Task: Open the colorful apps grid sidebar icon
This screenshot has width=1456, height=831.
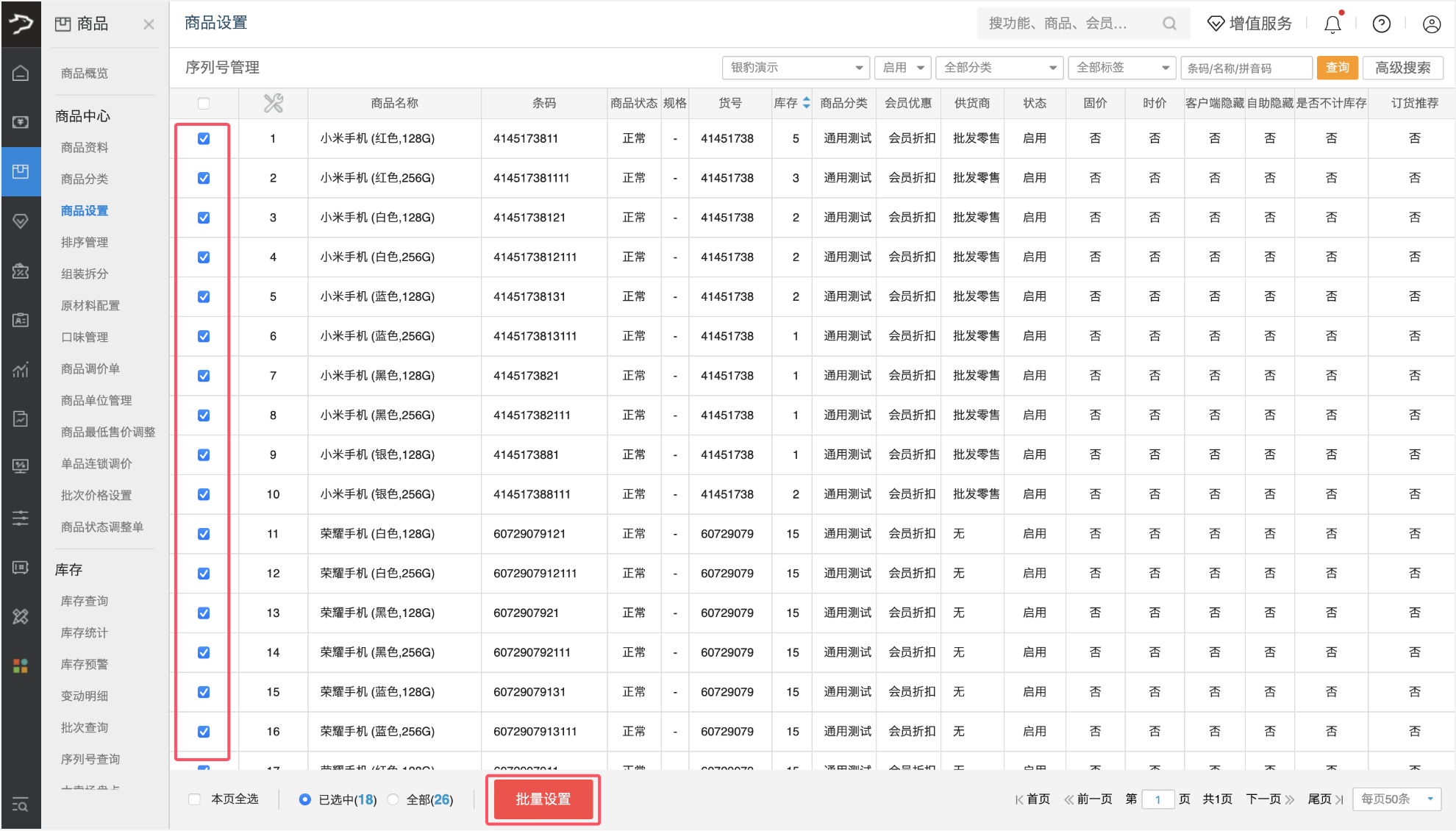Action: tap(21, 666)
